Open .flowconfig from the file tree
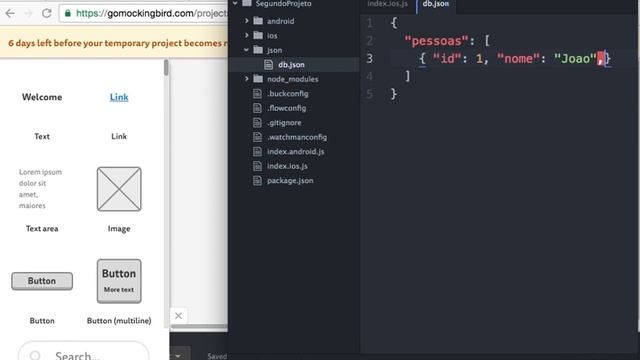The image size is (640, 360). 287,108
